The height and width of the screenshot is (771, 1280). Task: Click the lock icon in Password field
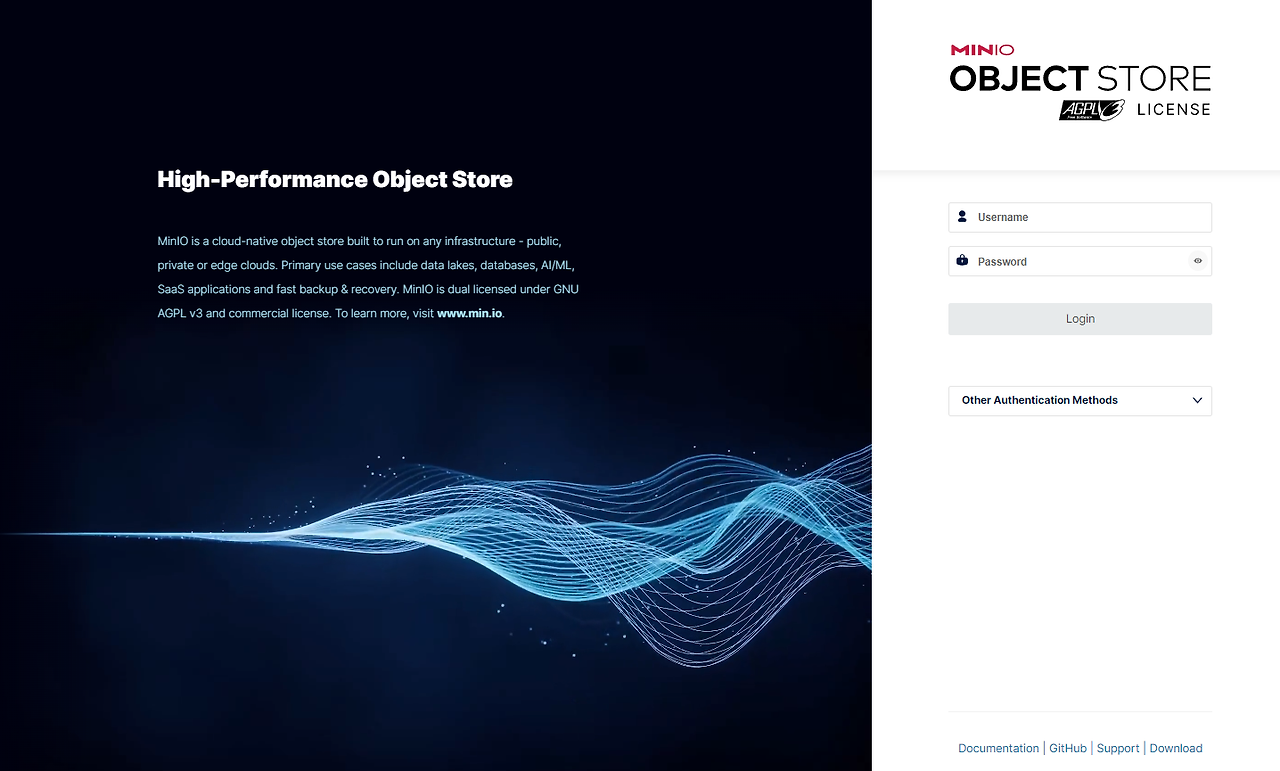(x=962, y=260)
